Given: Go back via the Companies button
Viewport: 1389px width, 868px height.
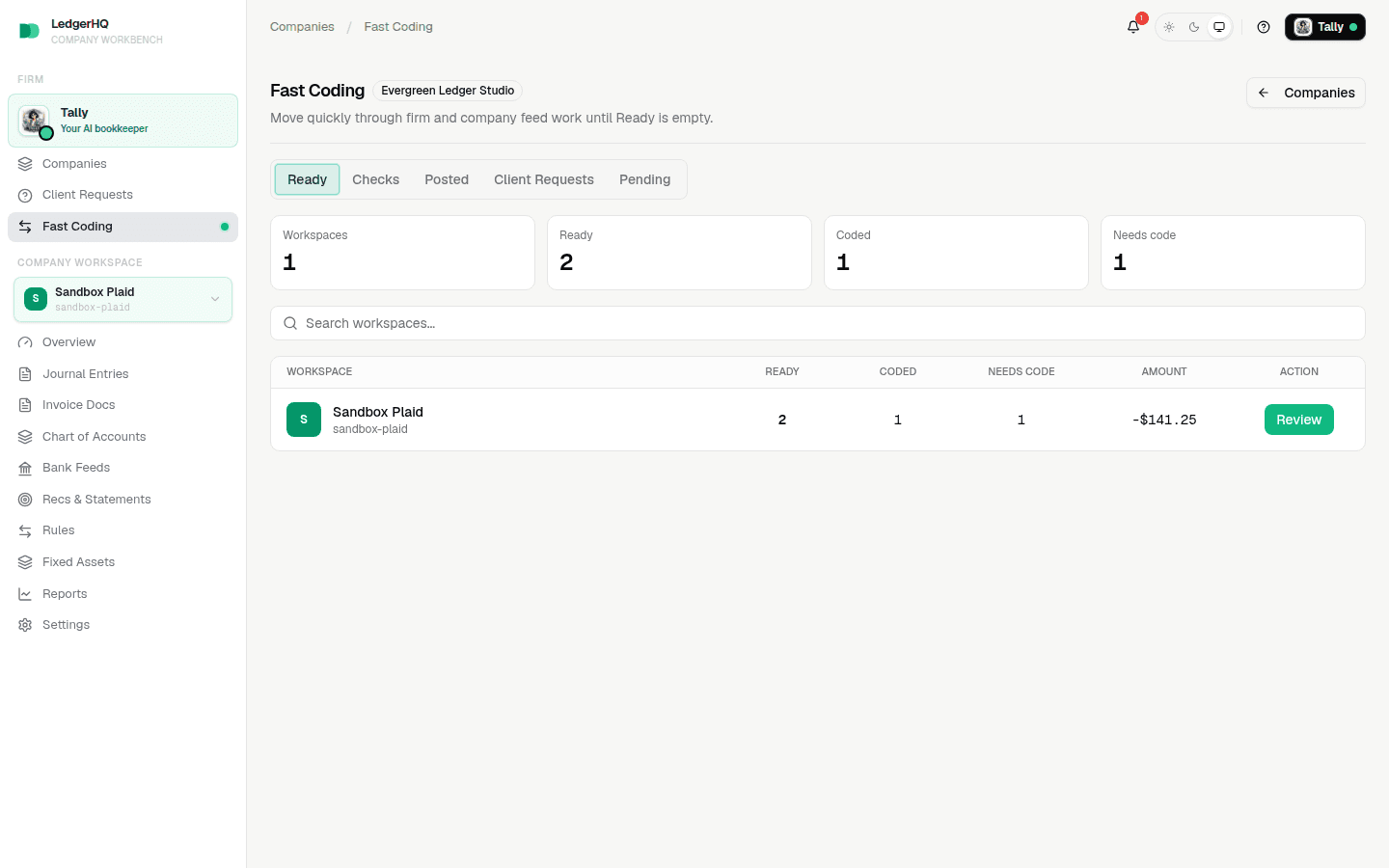Looking at the screenshot, I should coord(1306,93).
